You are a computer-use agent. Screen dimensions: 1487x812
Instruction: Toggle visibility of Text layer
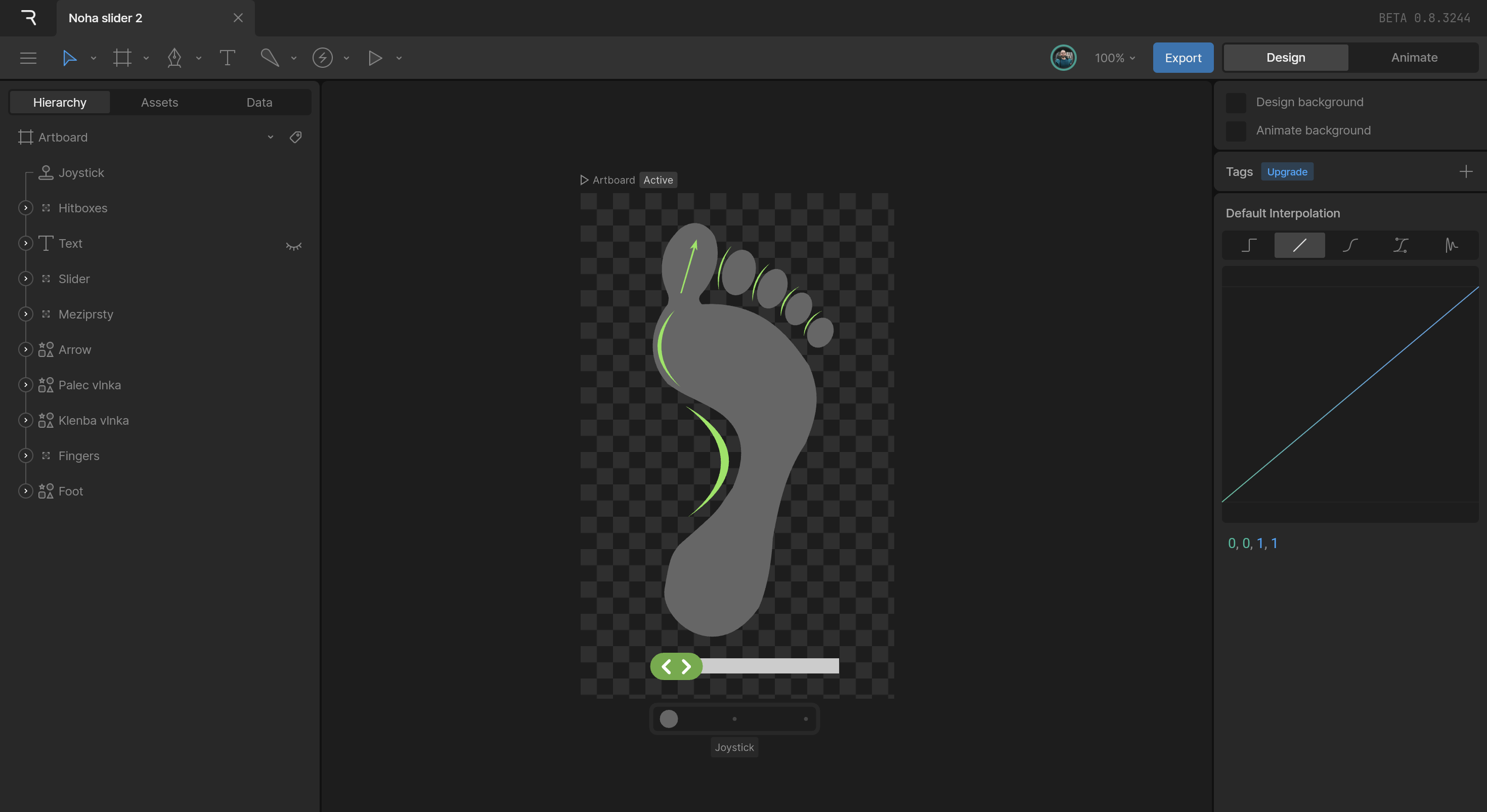click(x=294, y=246)
